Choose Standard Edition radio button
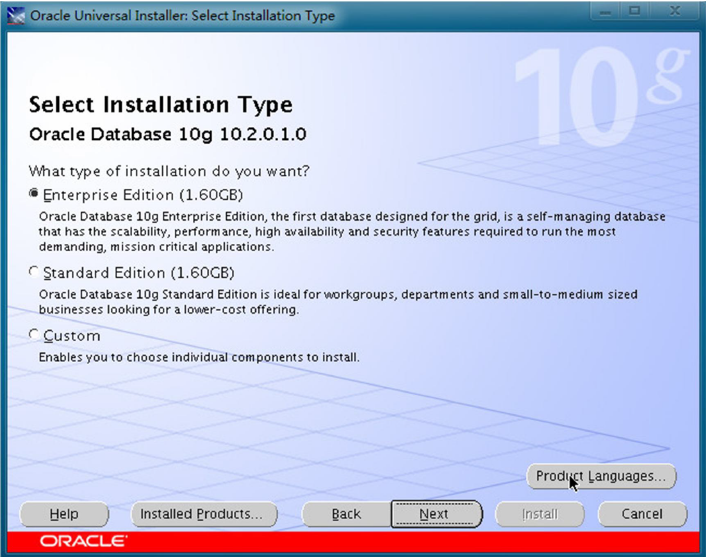Screen dimensions: 706x557 click(34, 272)
